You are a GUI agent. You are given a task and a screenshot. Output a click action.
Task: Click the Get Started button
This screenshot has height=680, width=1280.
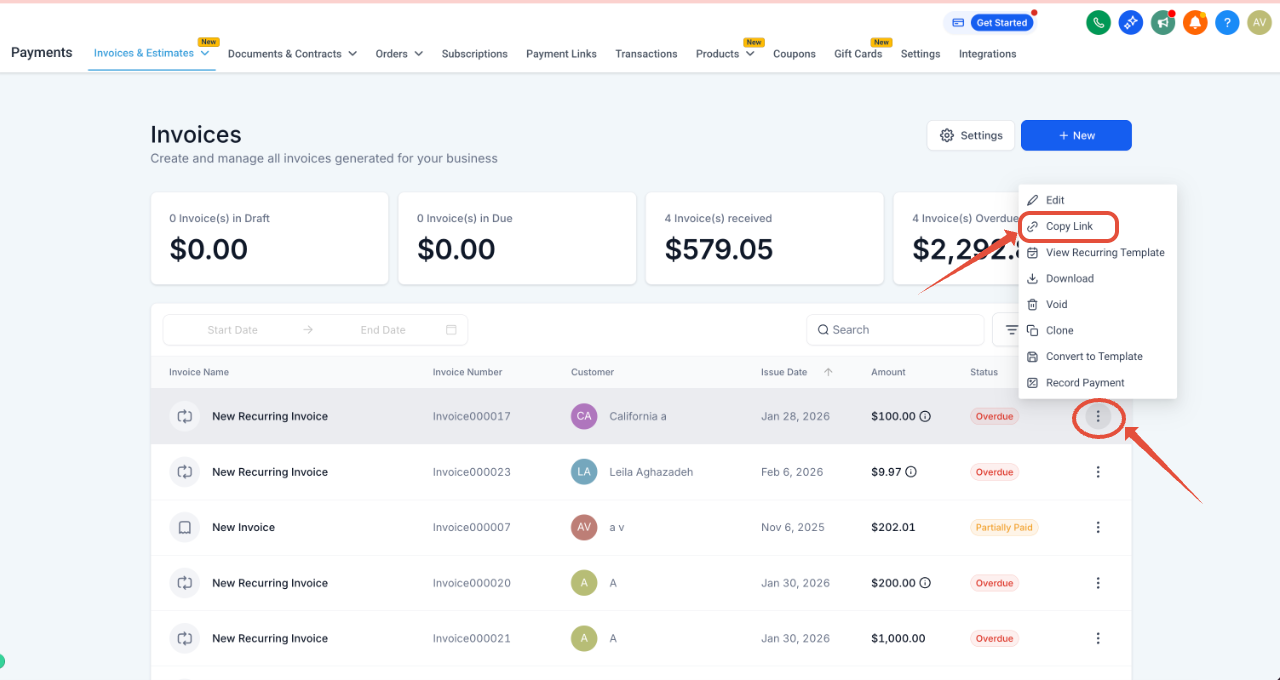tap(988, 23)
